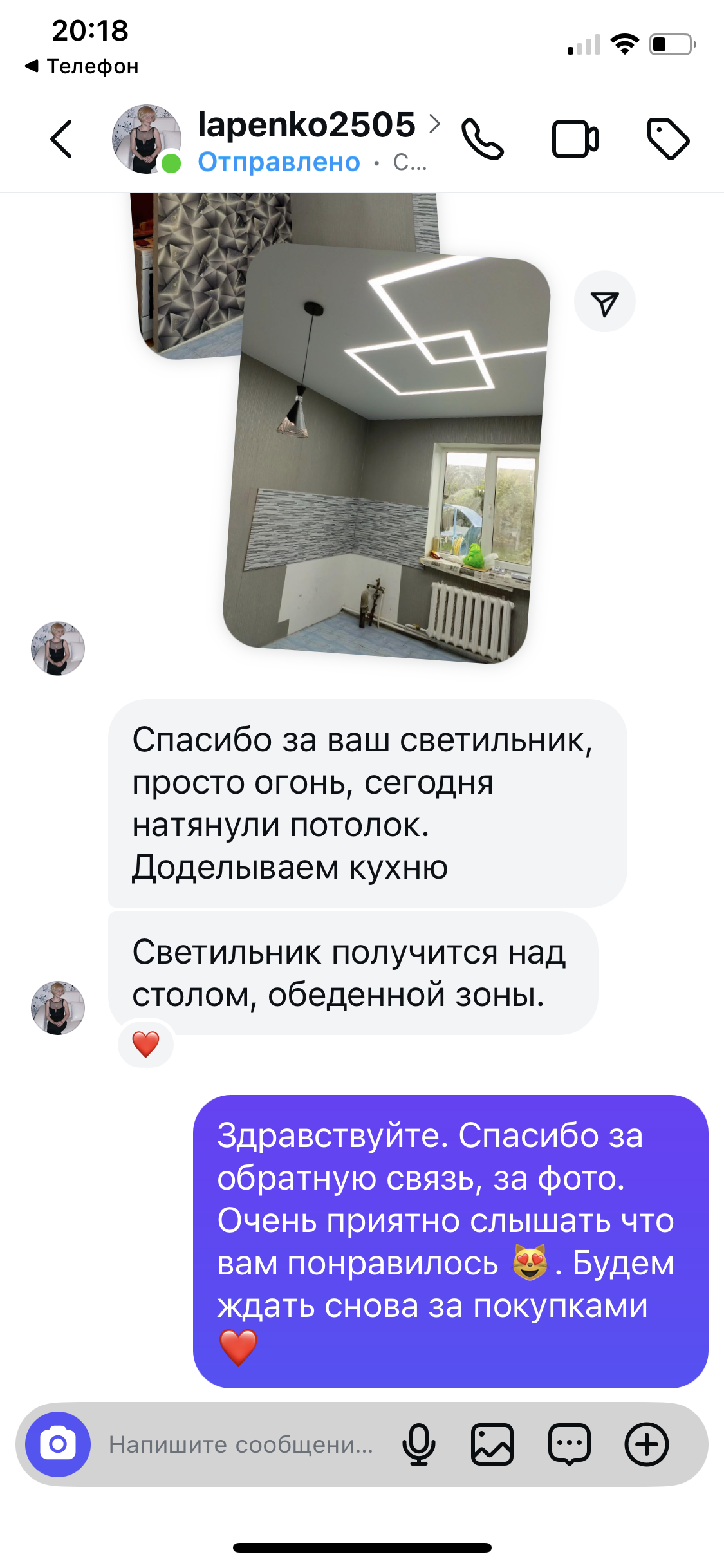Open saved replies speech bubble icon
Viewport: 724px width, 1568px height.
pos(570,1444)
